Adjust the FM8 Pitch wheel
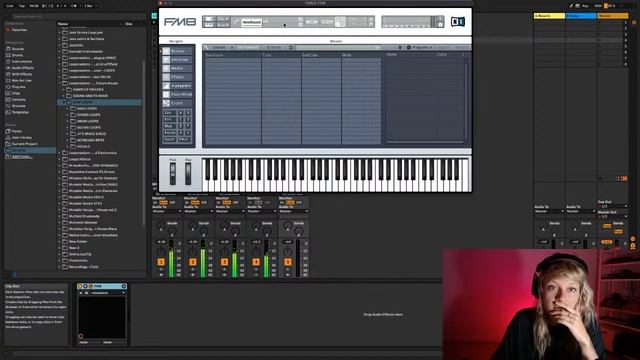Screen dimensions: 640x360 coord(173,173)
